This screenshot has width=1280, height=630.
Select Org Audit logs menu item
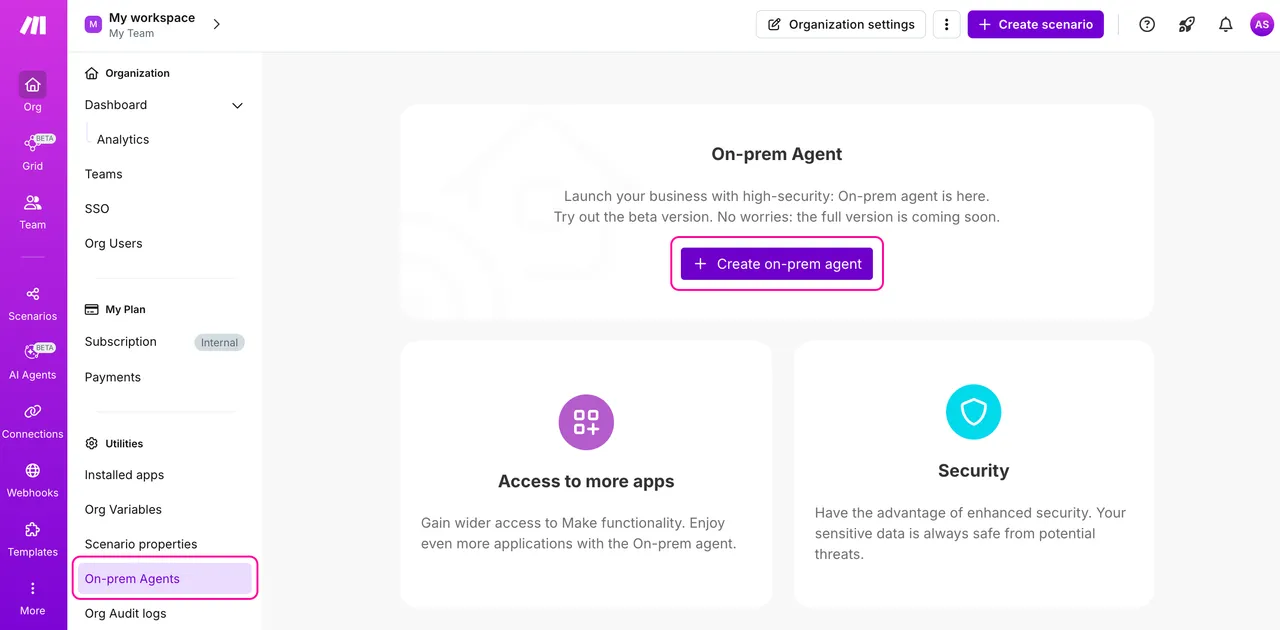click(126, 613)
